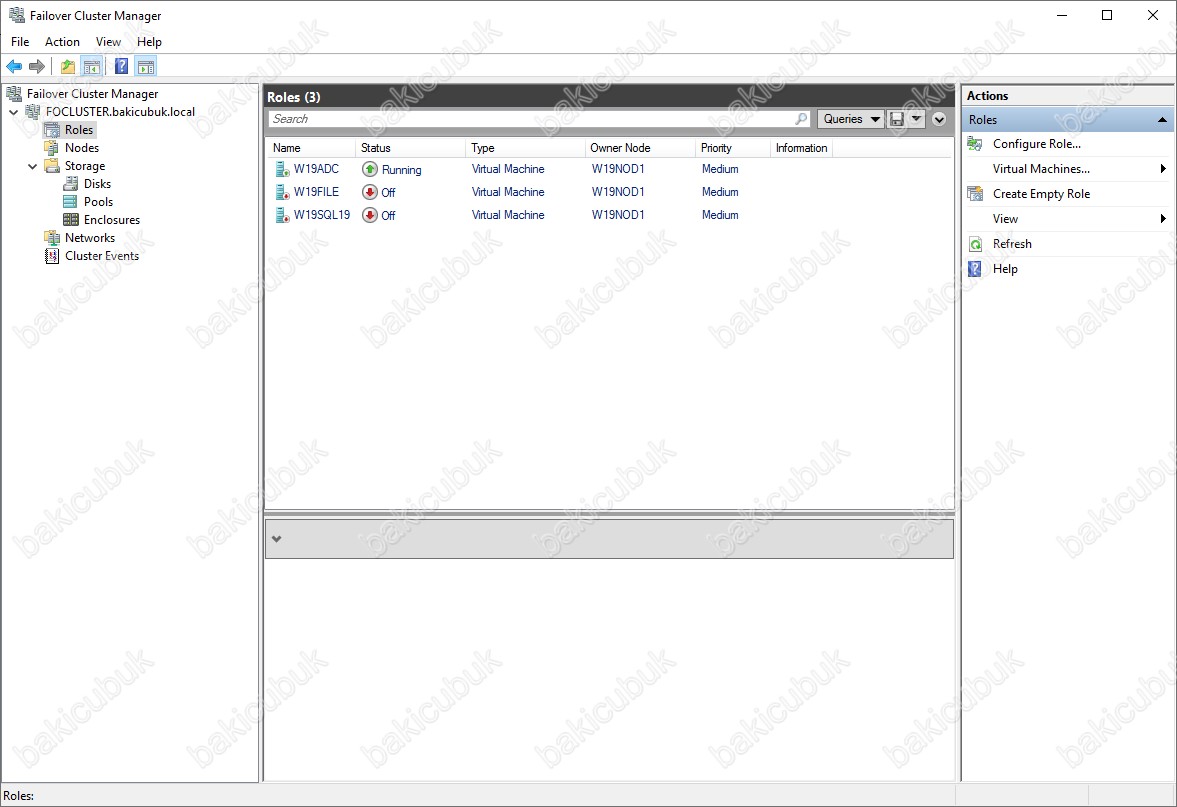Click the blue Help toolbar icon
This screenshot has height=807, width=1177.
click(122, 66)
